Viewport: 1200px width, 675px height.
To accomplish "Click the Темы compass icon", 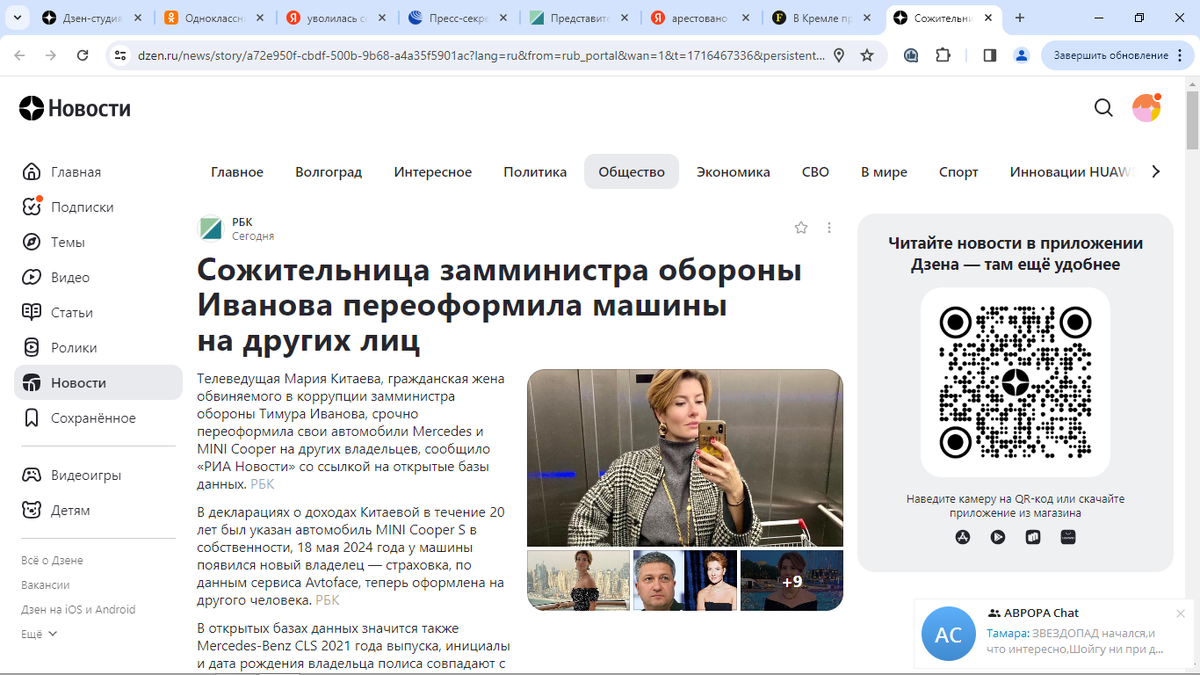I will point(32,242).
